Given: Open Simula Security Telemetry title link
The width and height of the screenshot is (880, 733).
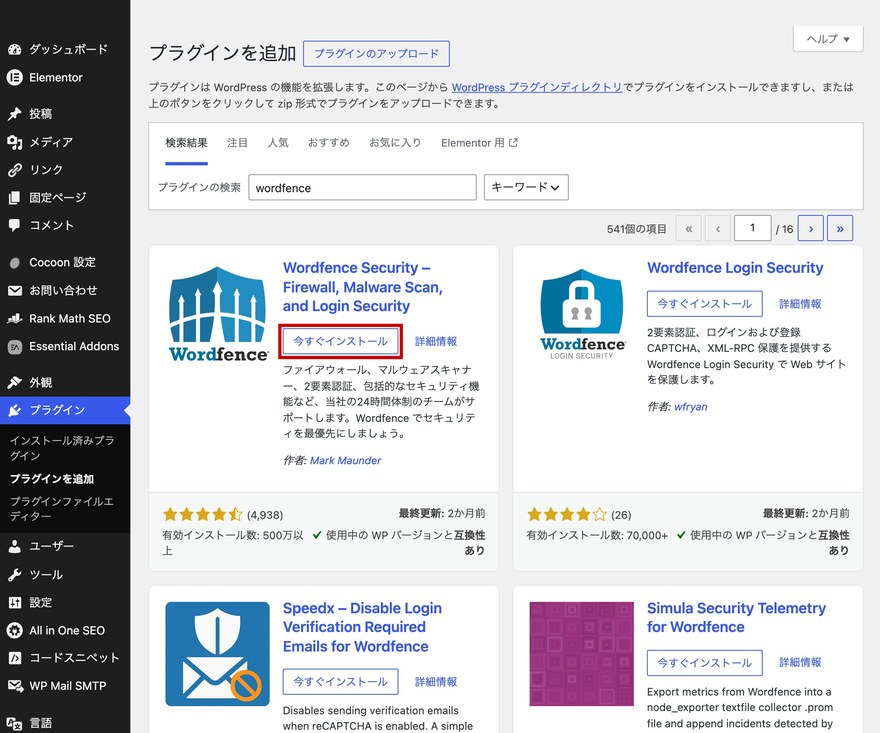Looking at the screenshot, I should click(736, 617).
